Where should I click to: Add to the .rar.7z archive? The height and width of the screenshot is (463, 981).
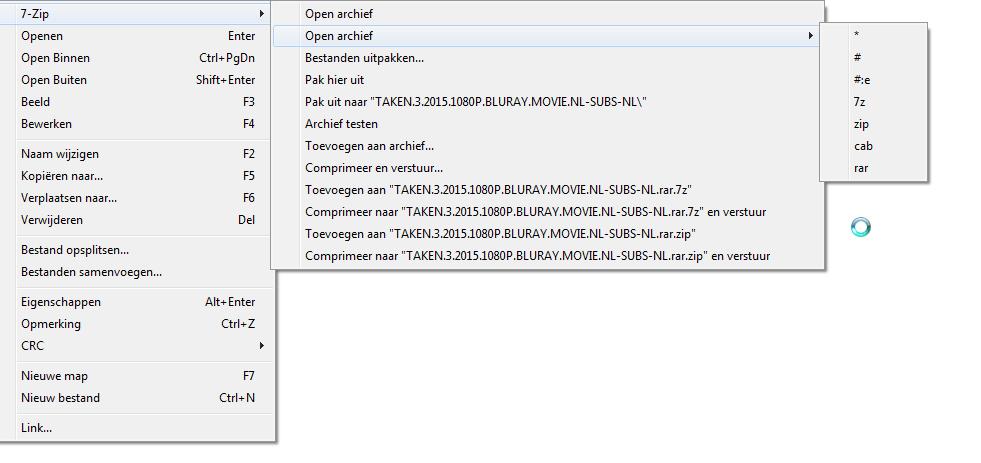[x=547, y=190]
